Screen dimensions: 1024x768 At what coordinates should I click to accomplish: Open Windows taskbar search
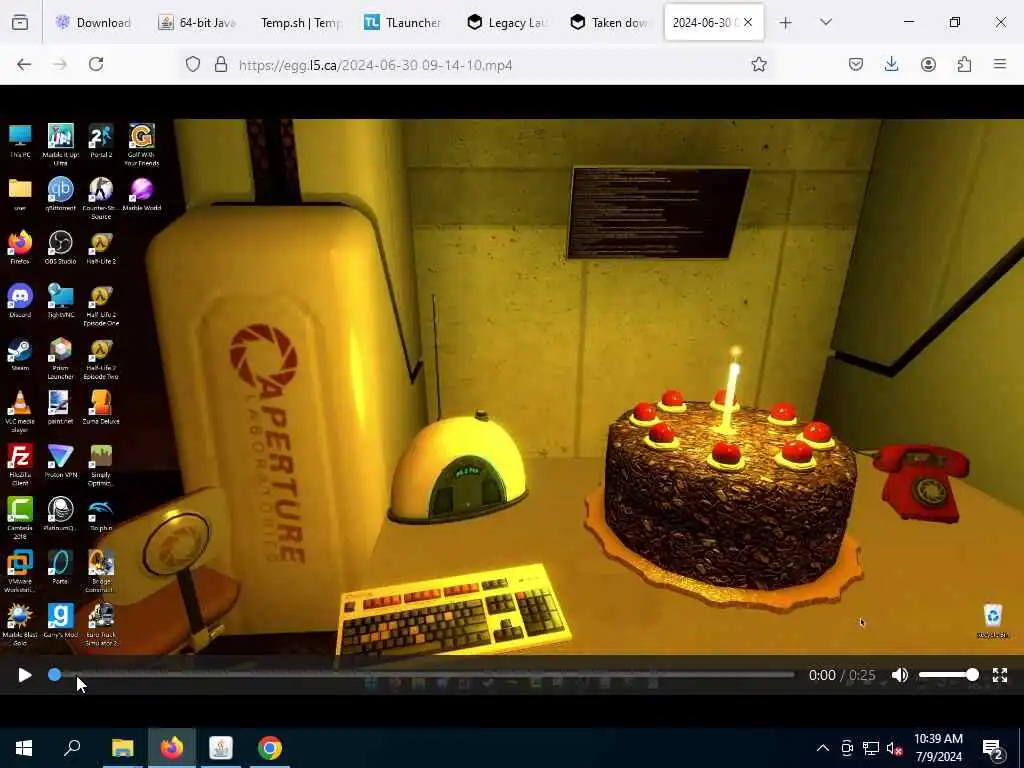(72, 748)
